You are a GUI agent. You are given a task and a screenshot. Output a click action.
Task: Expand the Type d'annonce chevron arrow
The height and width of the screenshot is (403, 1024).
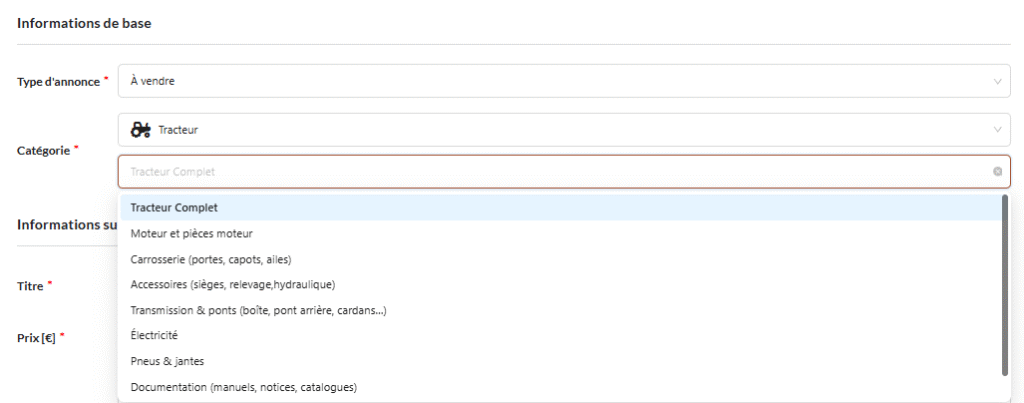(997, 81)
